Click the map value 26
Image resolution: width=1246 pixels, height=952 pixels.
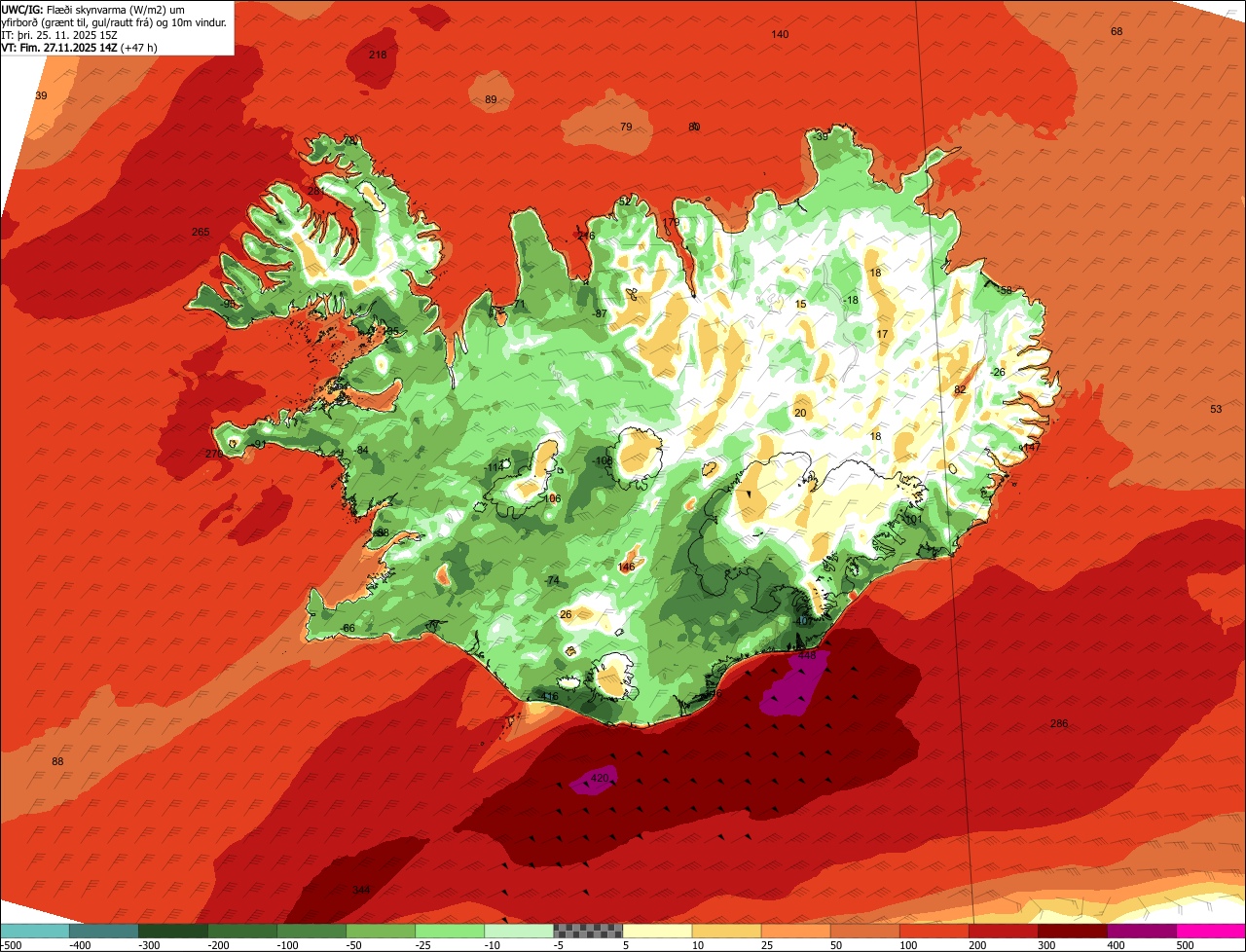(566, 614)
